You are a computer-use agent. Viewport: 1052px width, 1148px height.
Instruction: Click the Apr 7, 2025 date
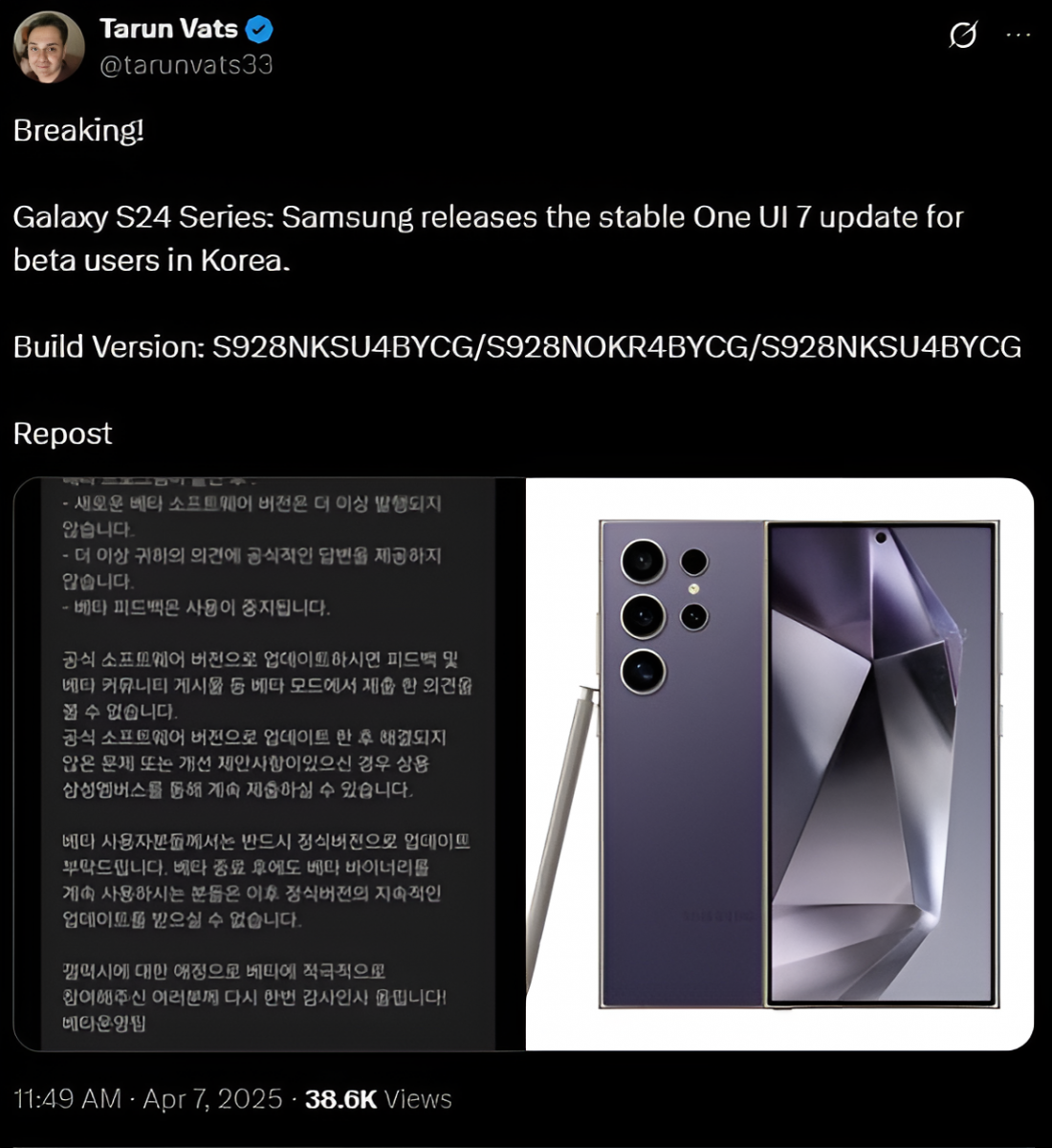(213, 1099)
